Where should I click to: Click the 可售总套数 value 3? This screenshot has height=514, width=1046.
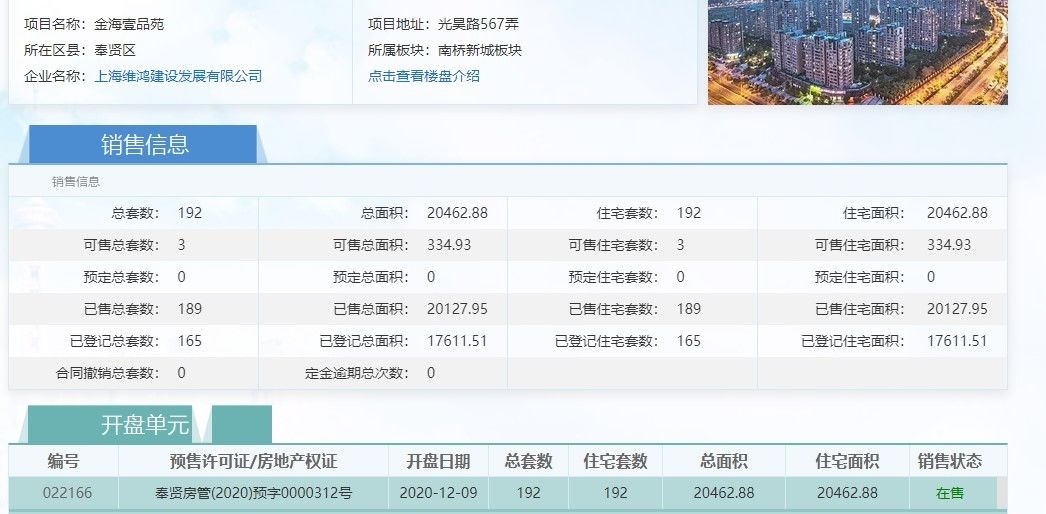[181, 245]
